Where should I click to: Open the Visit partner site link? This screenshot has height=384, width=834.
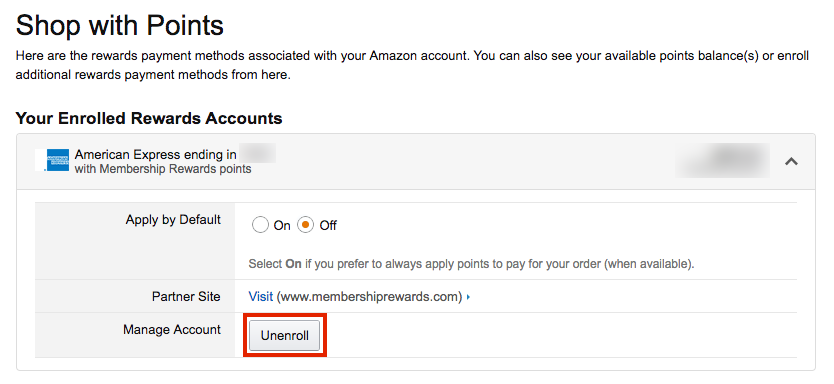click(x=261, y=297)
